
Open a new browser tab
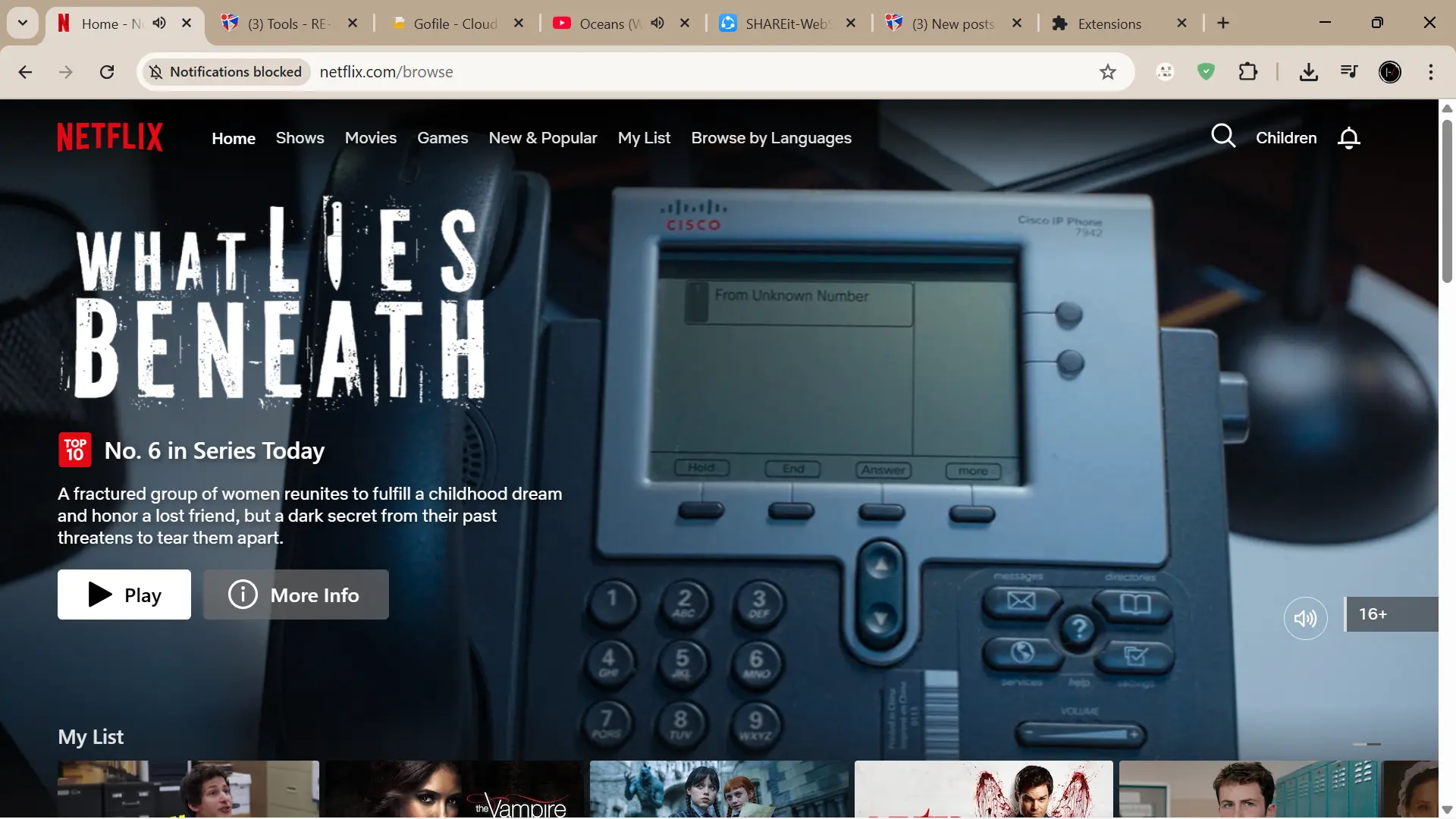(1223, 23)
